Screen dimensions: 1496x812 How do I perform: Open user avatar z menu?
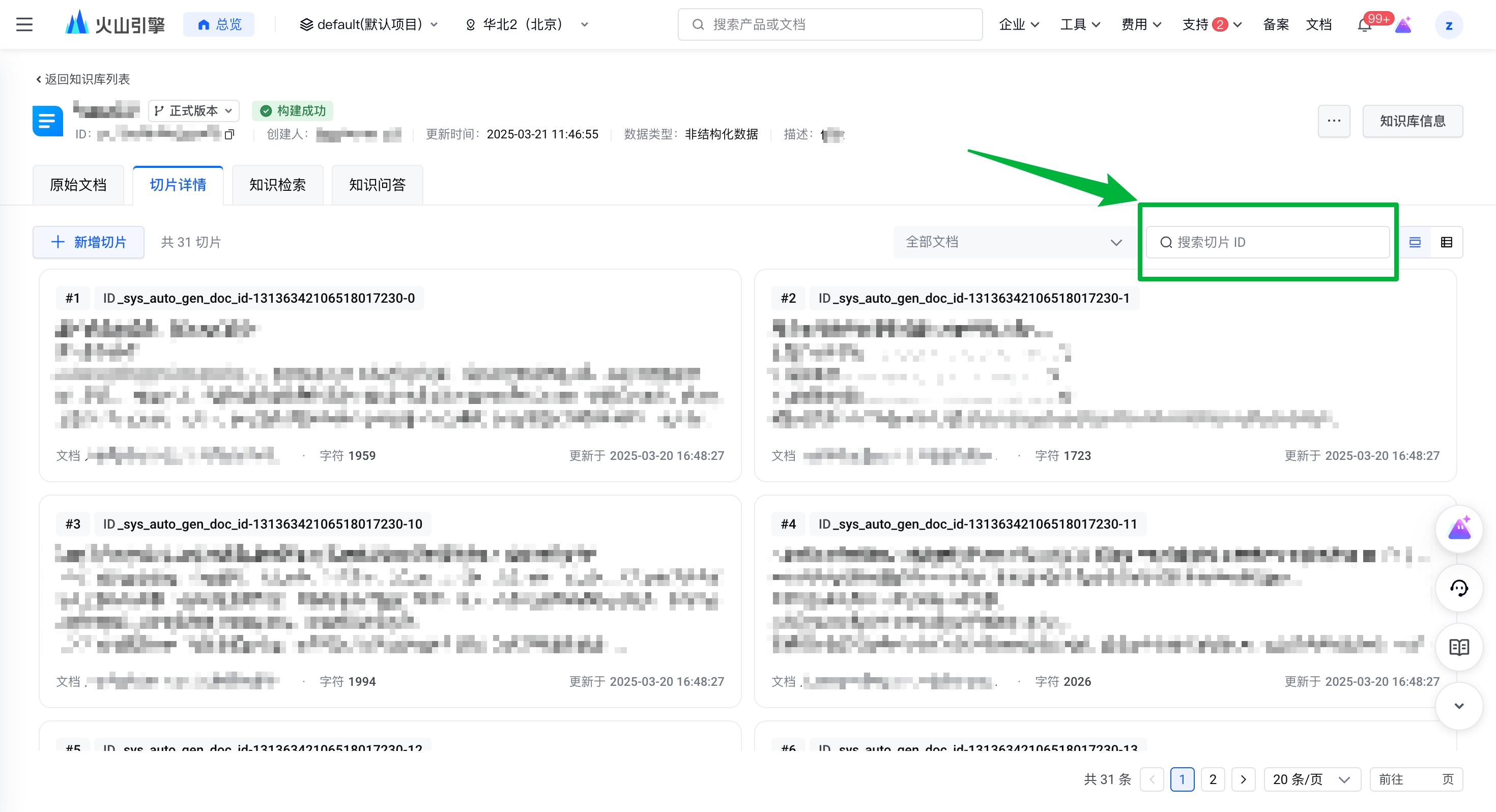tap(1449, 25)
